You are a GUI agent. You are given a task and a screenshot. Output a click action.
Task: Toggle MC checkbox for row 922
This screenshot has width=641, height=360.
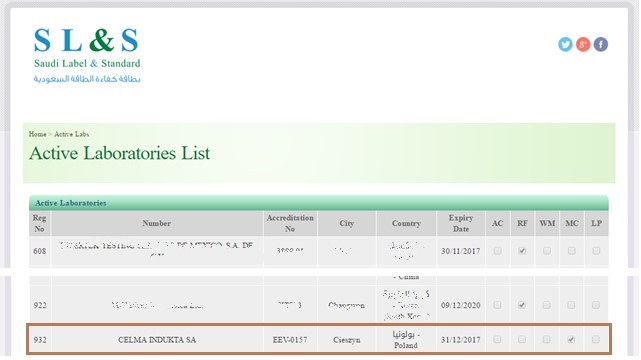pyautogui.click(x=571, y=305)
